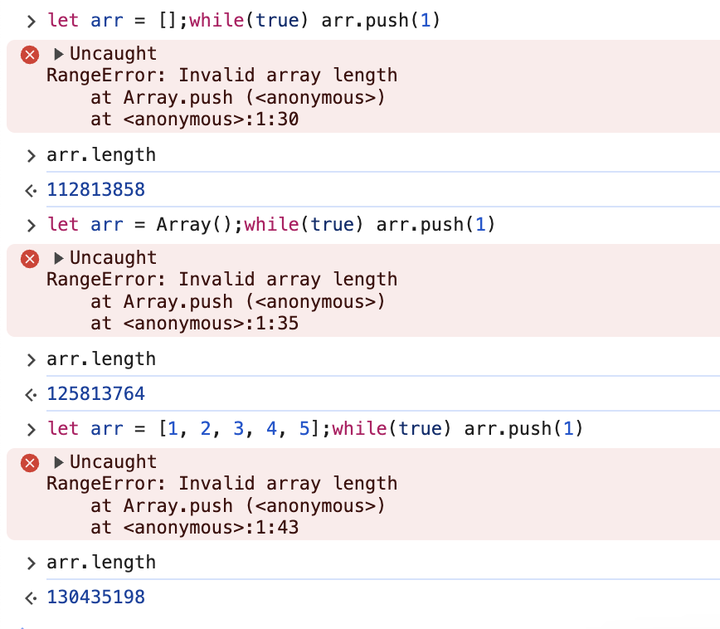Select result value 112813858

point(96,190)
